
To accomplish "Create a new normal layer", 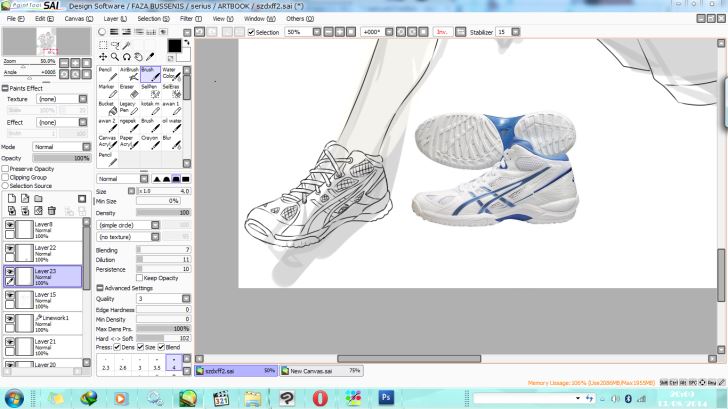I will [x=12, y=199].
